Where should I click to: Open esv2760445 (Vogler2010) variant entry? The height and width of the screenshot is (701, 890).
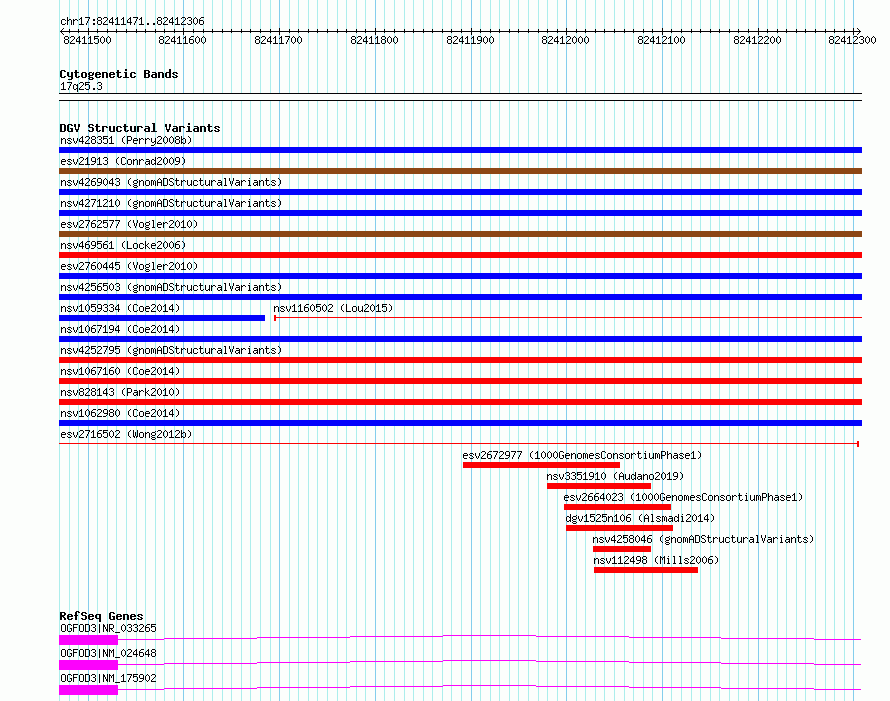(x=129, y=266)
